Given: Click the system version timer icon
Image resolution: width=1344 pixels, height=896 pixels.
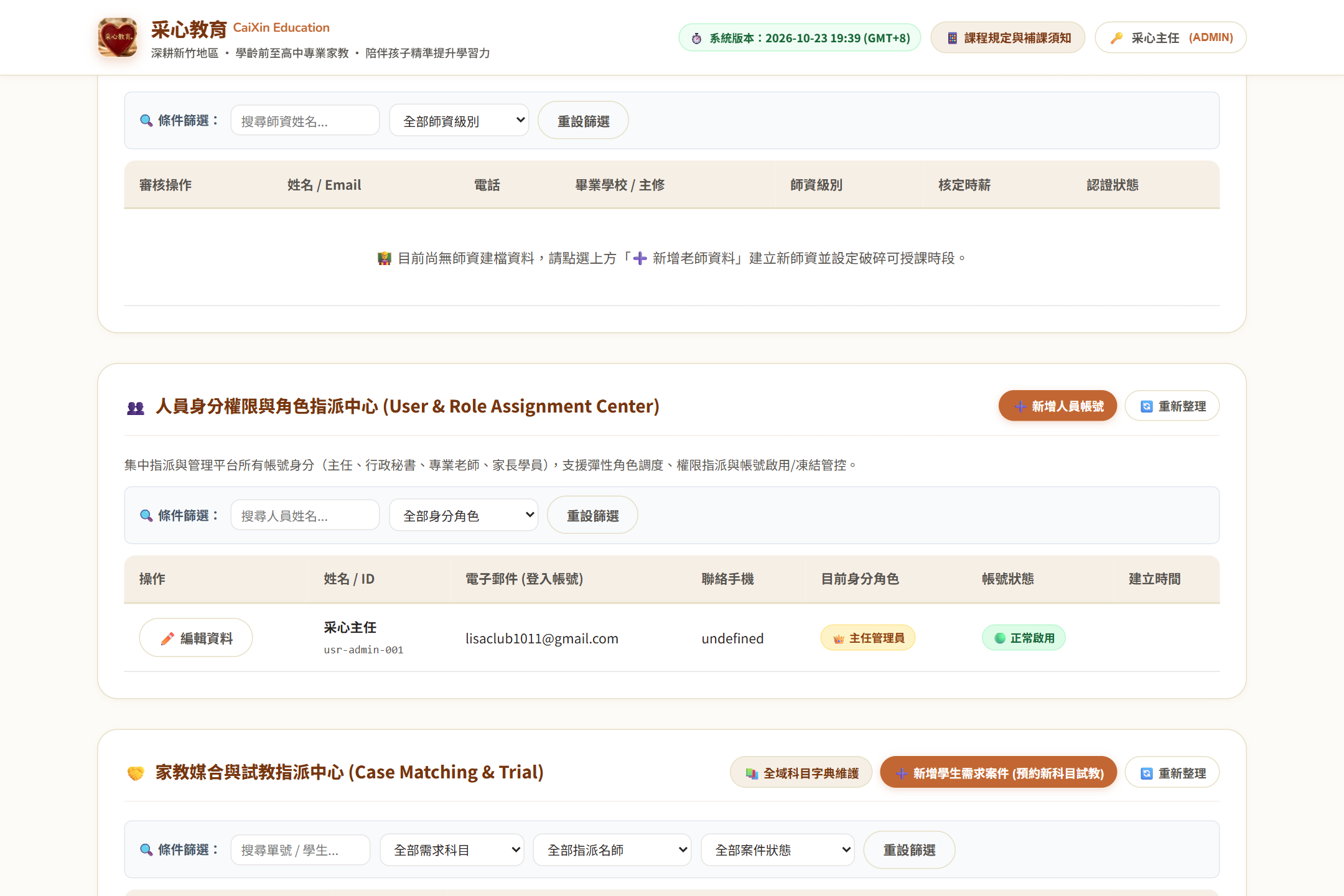Looking at the screenshot, I should [697, 39].
